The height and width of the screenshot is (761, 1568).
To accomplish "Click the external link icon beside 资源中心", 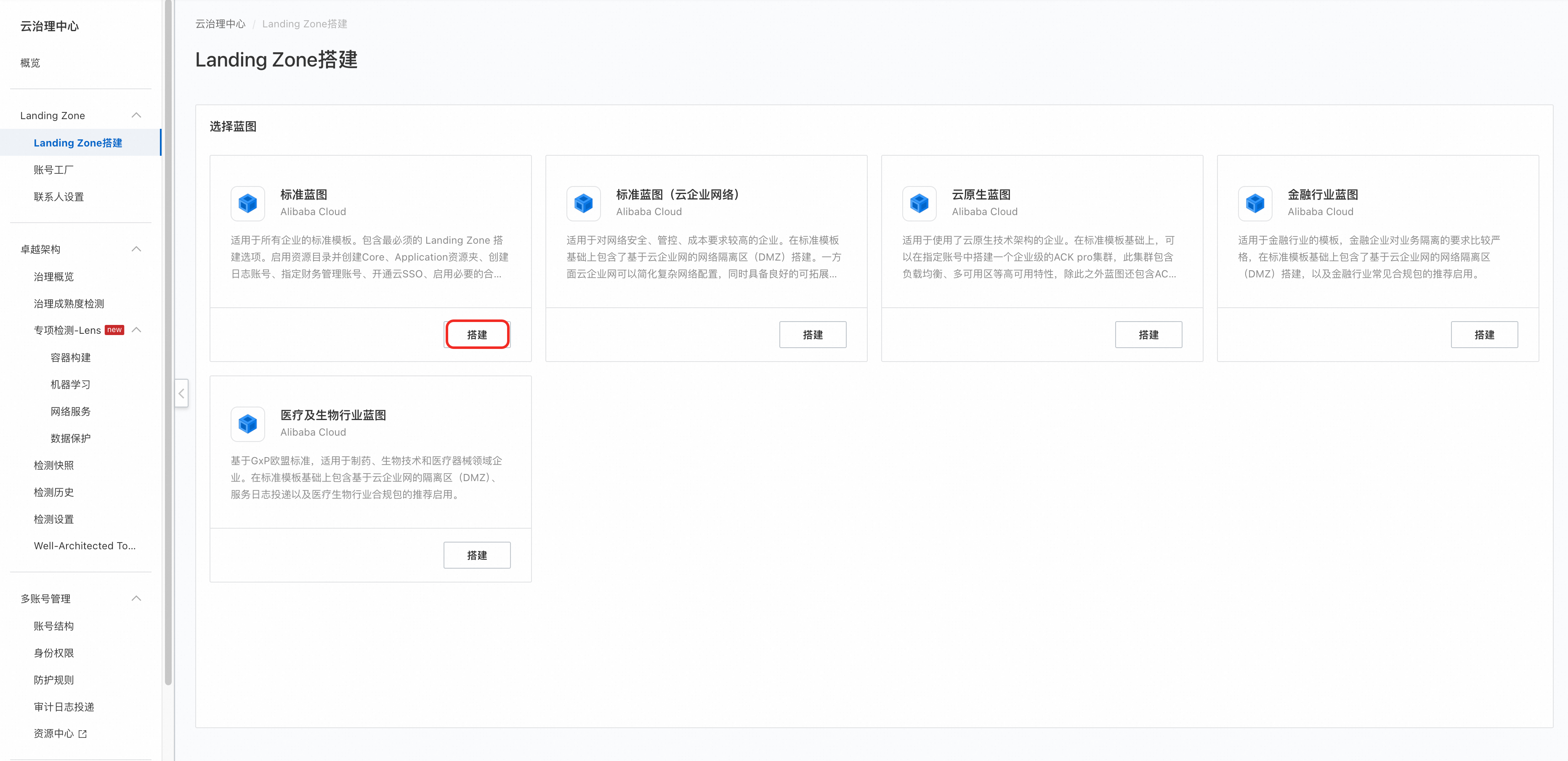I will click(83, 734).
